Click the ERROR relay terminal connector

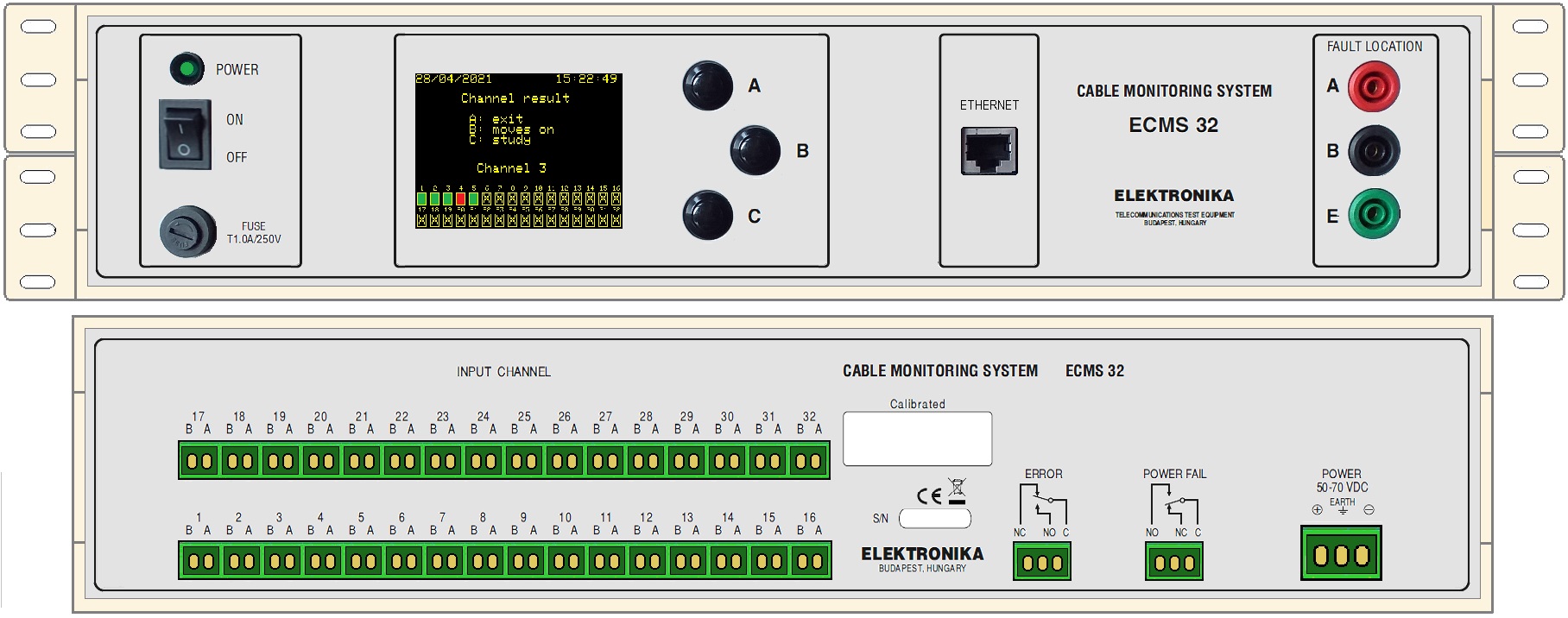point(1042,563)
